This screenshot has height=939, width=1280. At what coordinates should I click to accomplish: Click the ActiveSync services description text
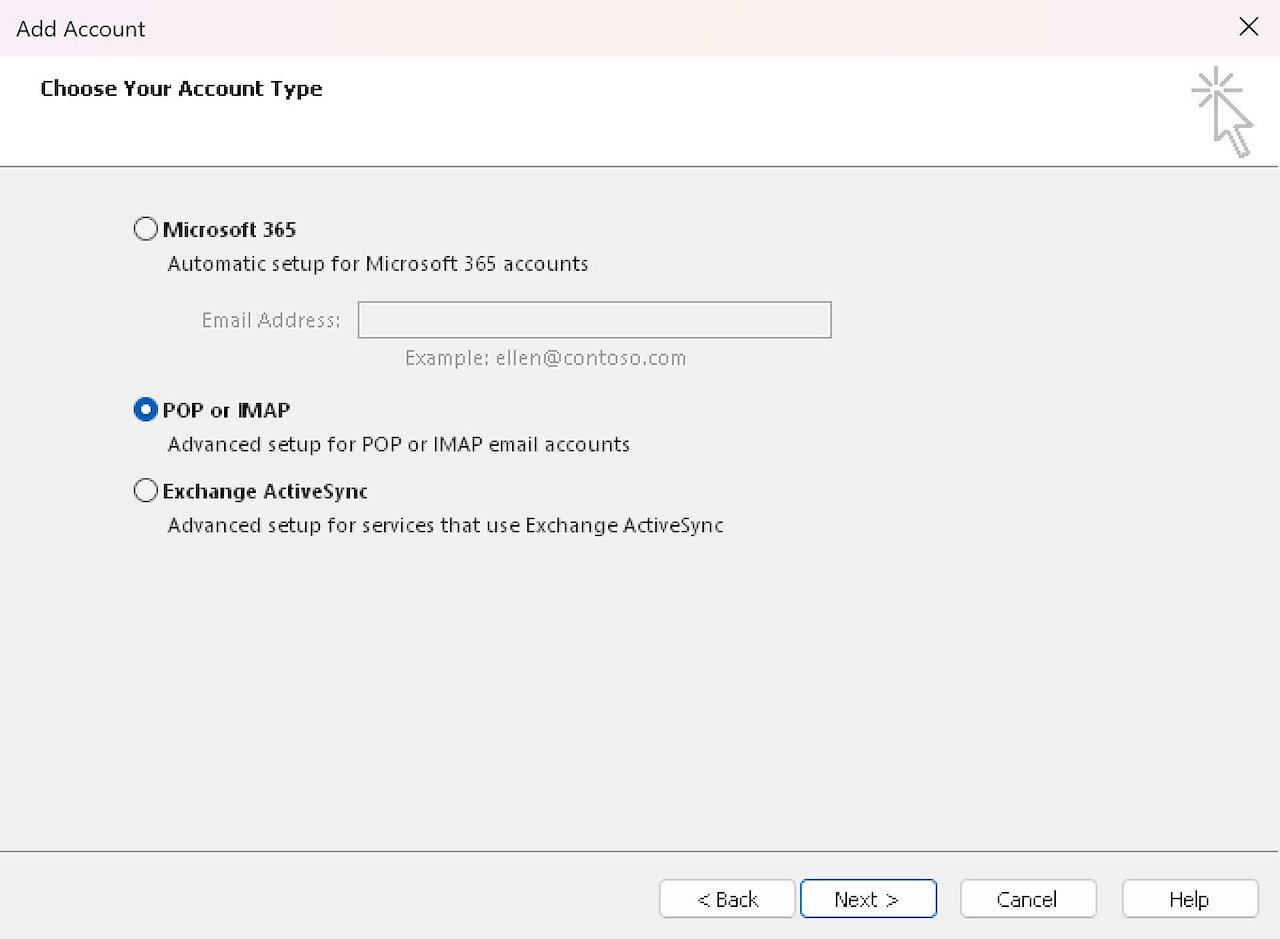(x=445, y=525)
